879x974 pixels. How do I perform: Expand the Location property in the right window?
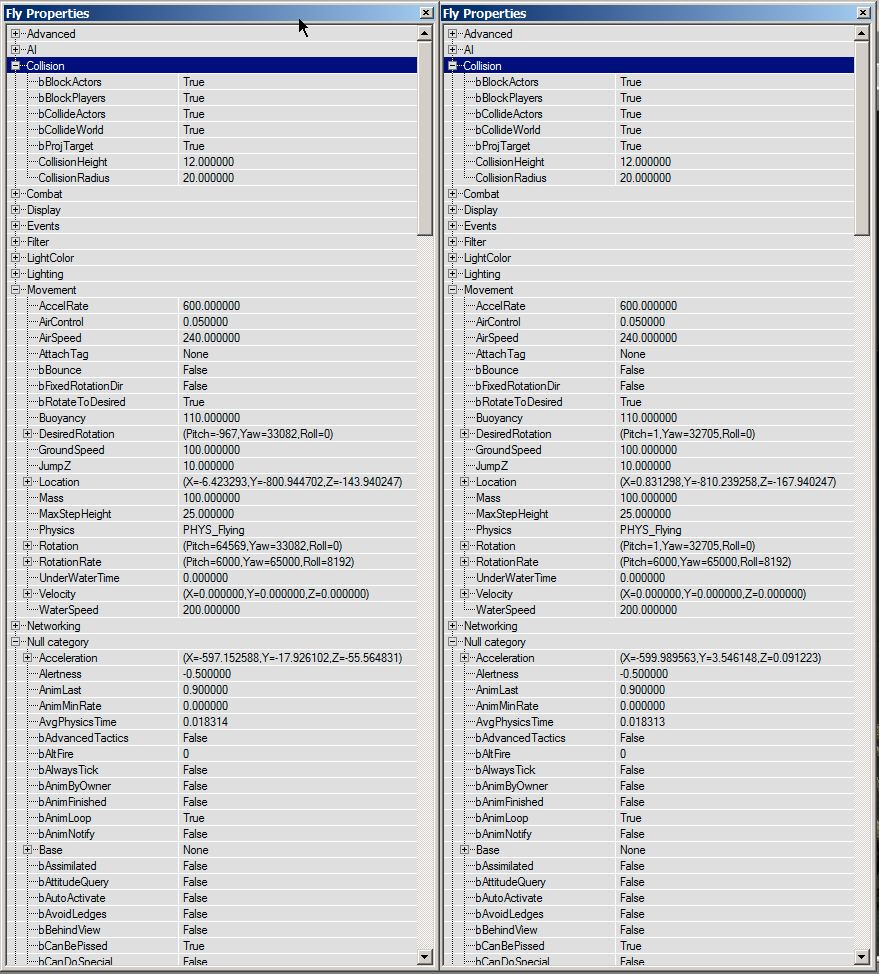(466, 482)
